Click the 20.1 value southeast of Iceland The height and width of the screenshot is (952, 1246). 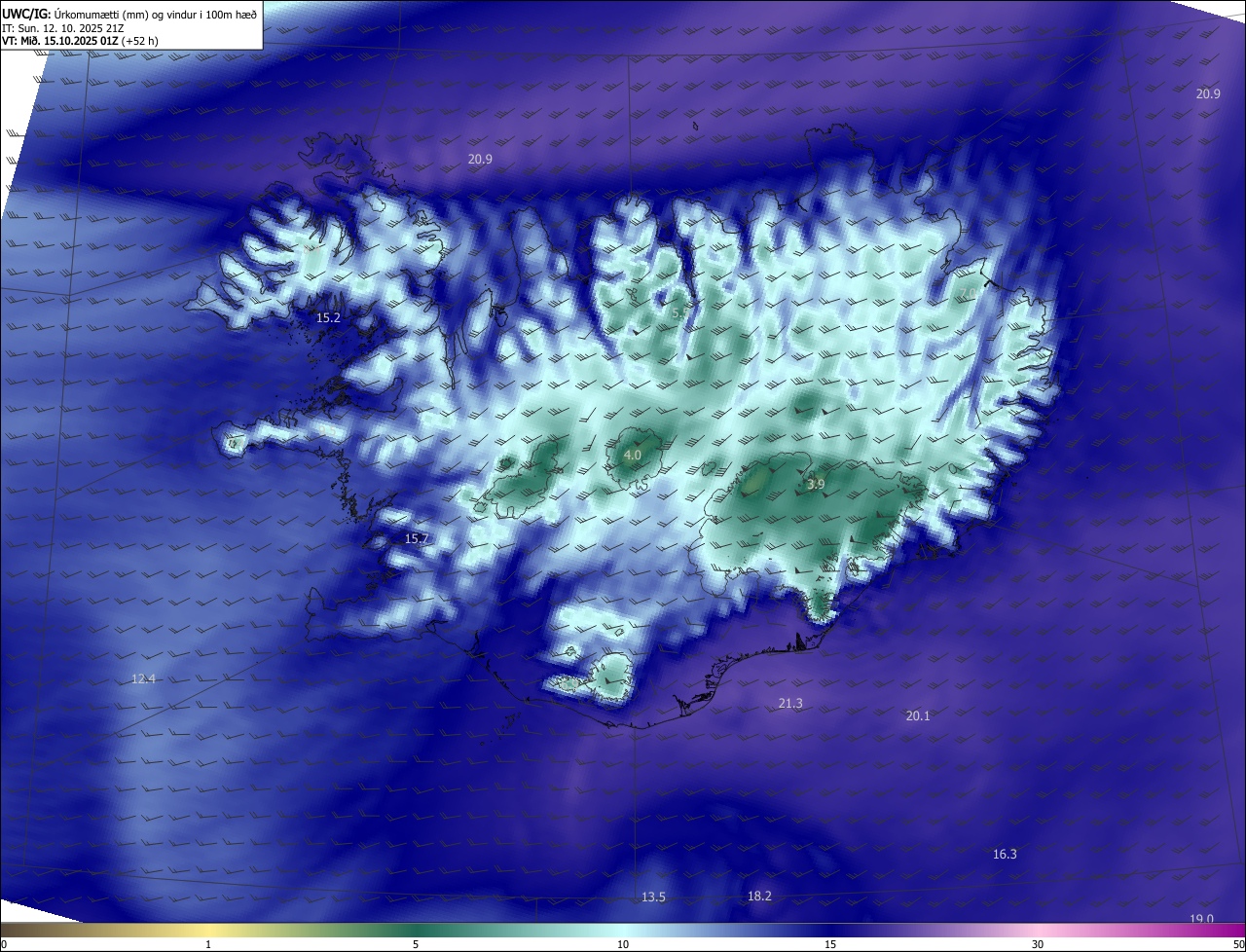918,715
